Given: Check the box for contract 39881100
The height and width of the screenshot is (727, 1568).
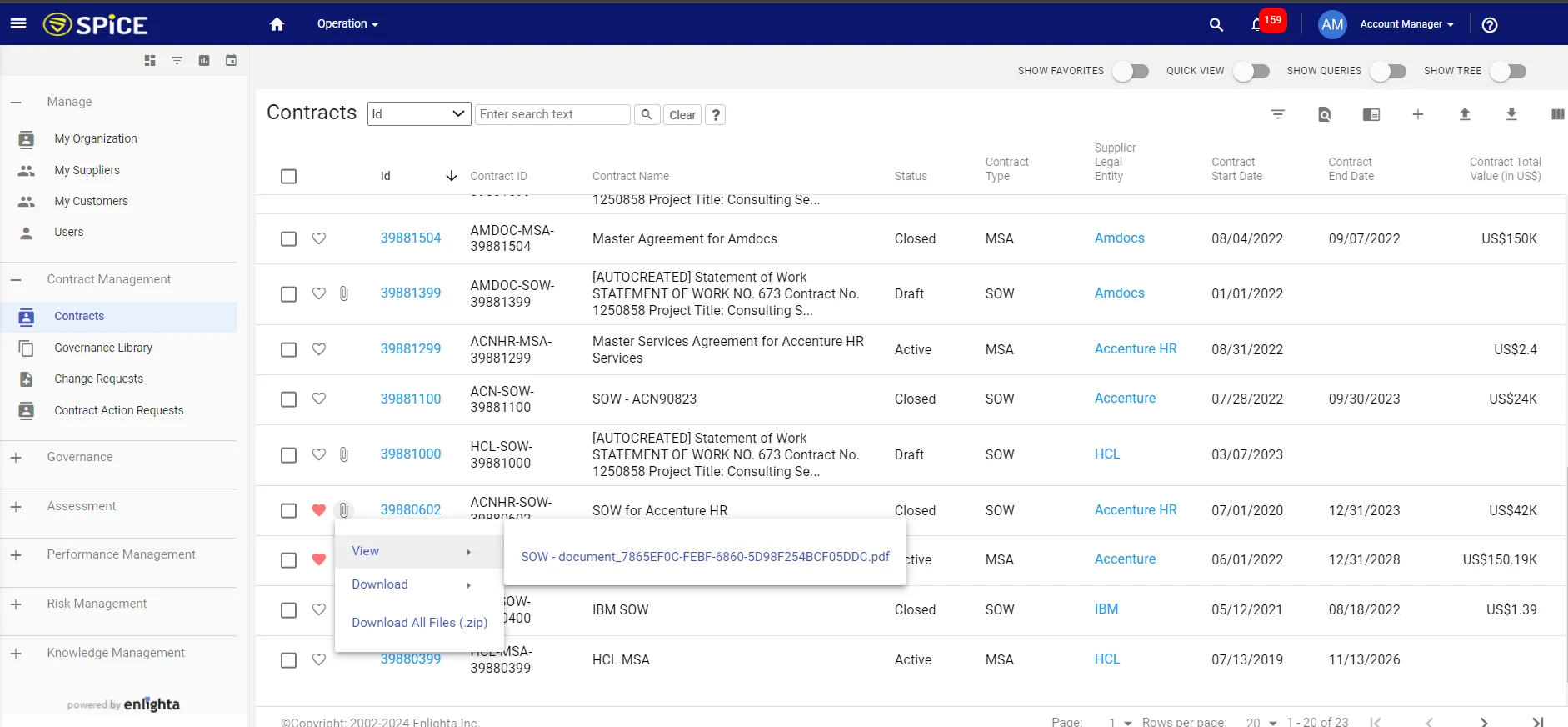Looking at the screenshot, I should pyautogui.click(x=288, y=399).
